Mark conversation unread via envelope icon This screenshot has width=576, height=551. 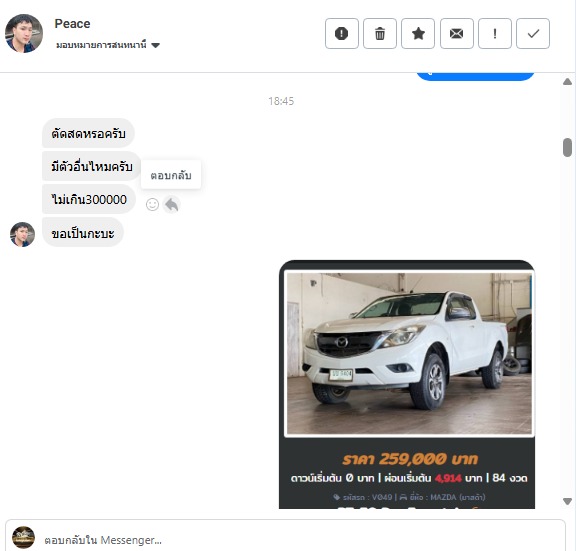[457, 33]
